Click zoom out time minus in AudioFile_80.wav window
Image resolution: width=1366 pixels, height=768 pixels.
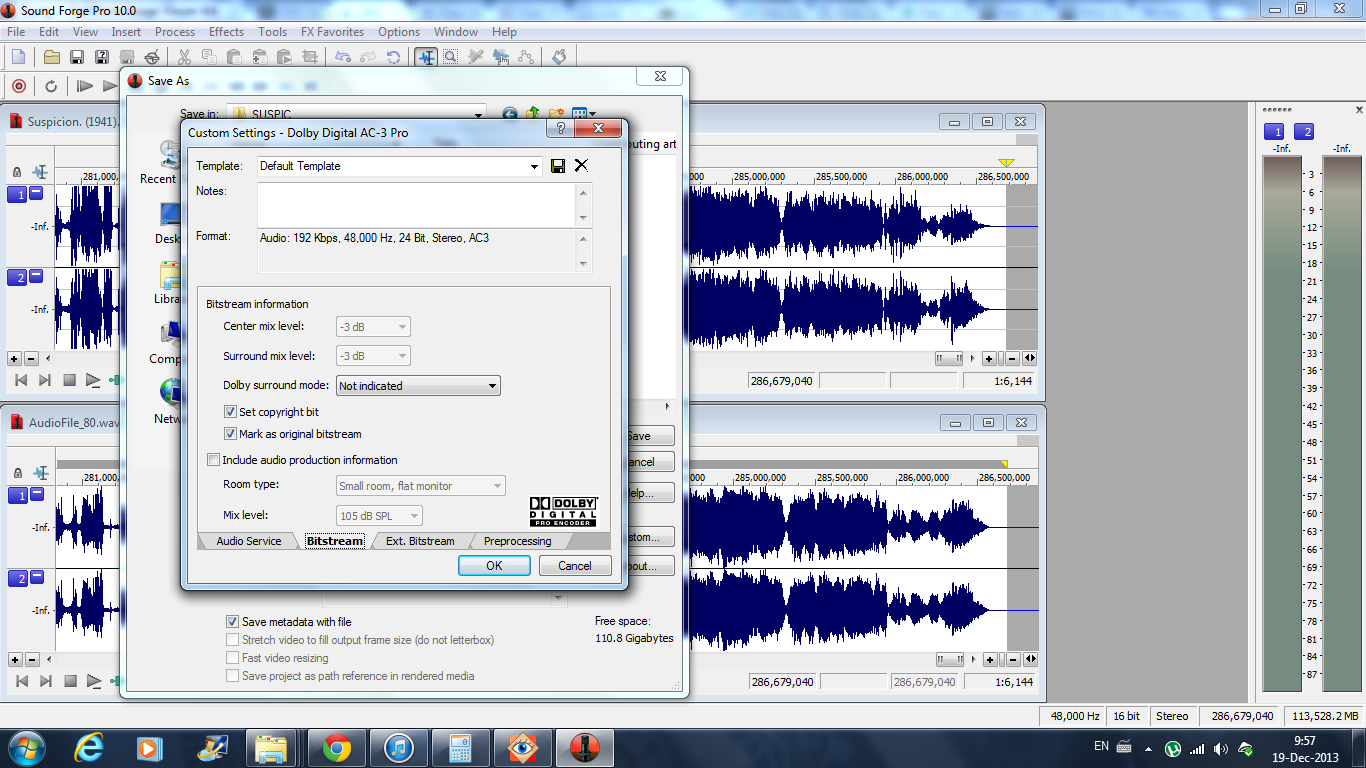(1012, 659)
